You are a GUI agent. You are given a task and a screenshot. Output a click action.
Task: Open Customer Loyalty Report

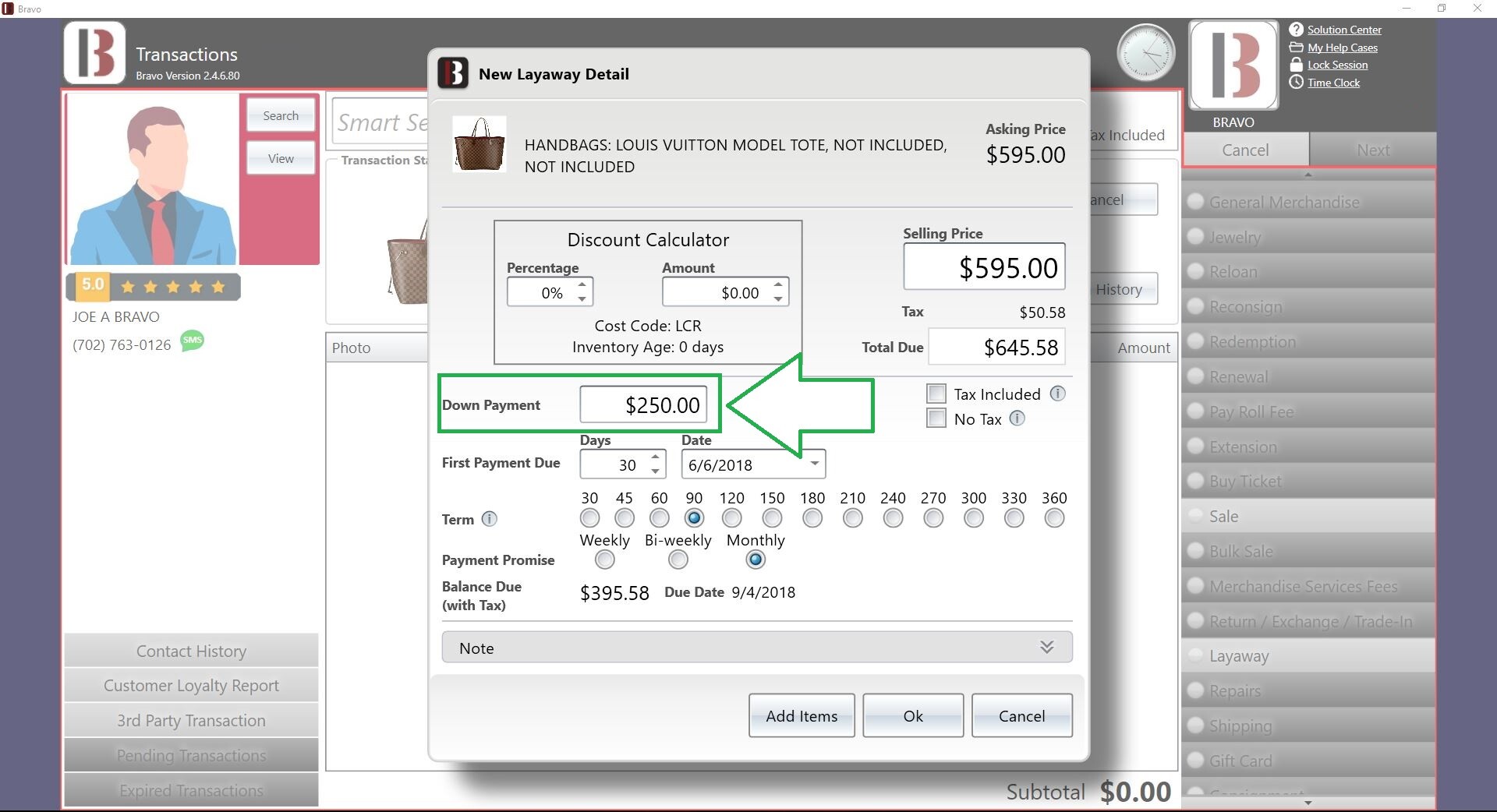tap(191, 686)
